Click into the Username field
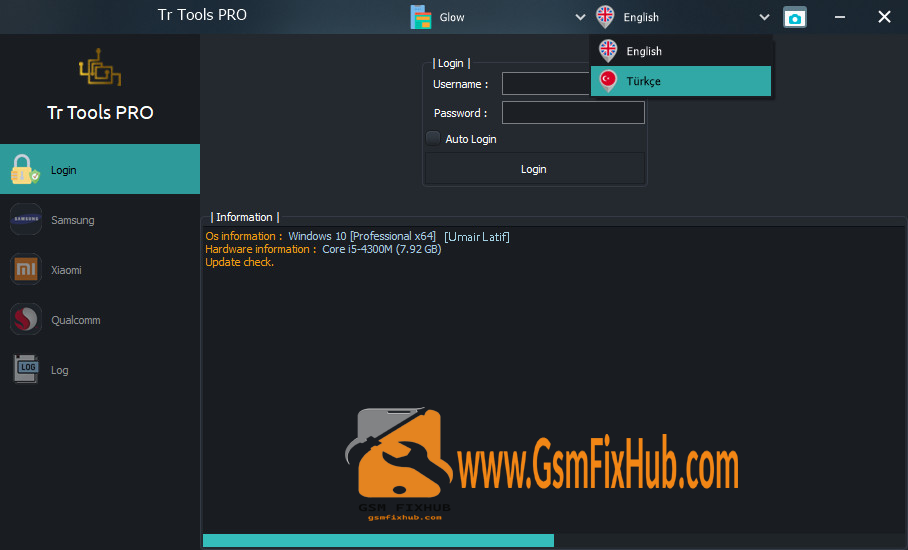The height and width of the screenshot is (550, 908). tap(545, 84)
